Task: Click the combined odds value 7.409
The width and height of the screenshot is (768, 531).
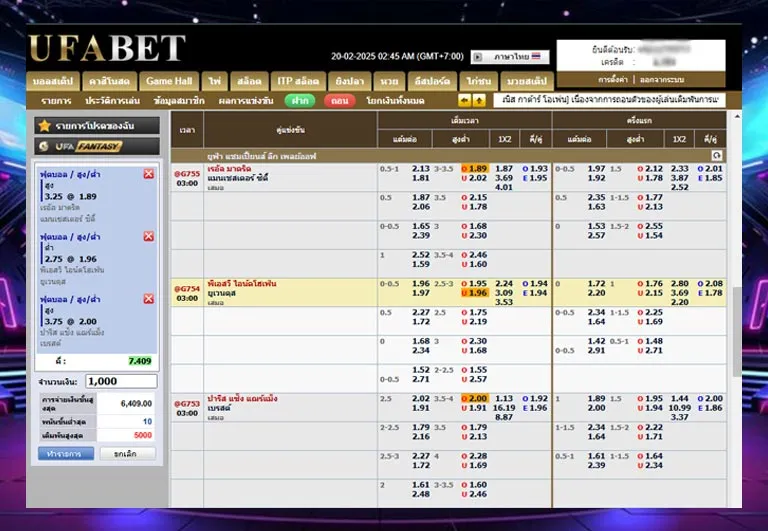Action: coord(140,361)
